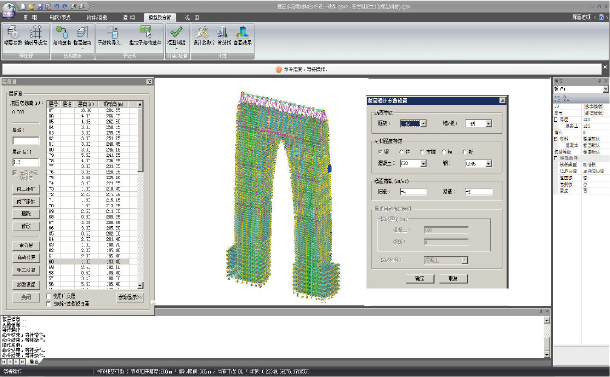
Task: Open the dropdown heading the right properties panel
Action: tap(581, 89)
